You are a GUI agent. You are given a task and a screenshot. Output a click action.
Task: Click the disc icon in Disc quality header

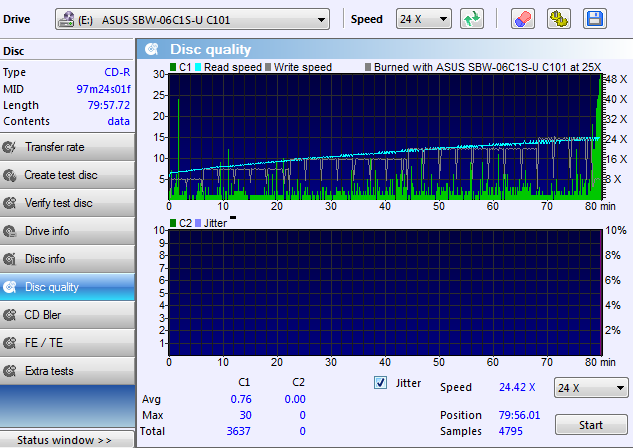click(152, 49)
